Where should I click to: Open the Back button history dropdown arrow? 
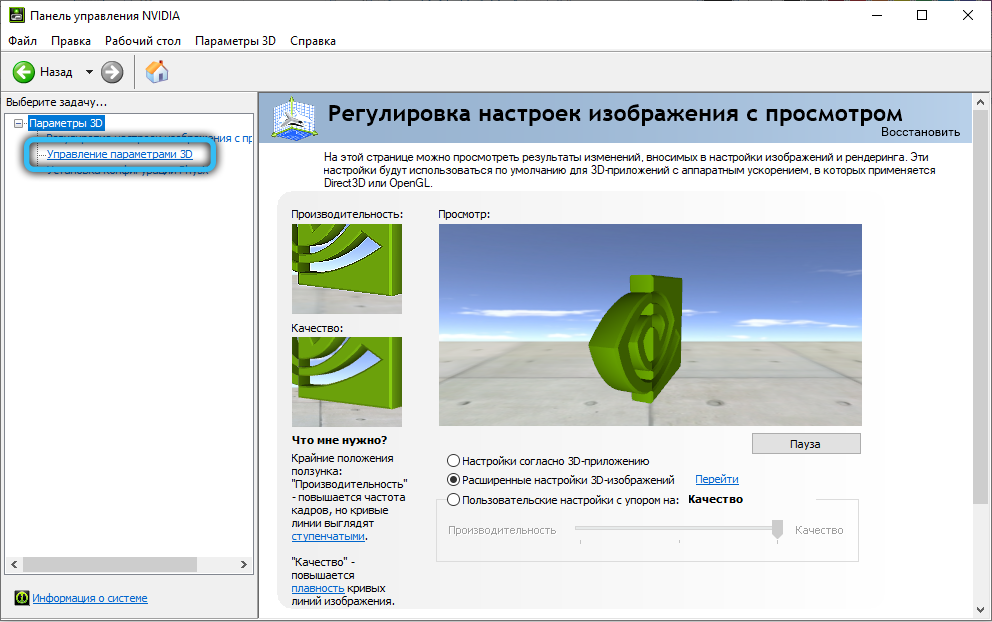point(89,72)
